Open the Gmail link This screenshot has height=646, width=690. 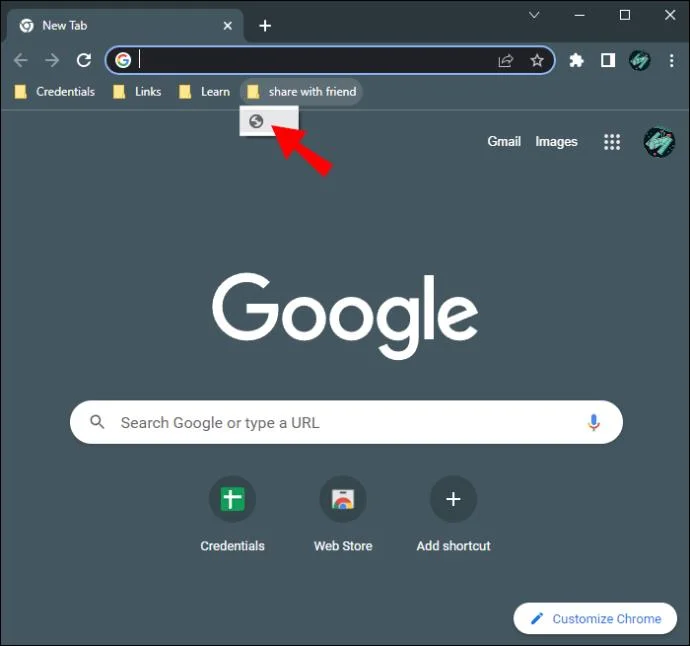click(504, 141)
